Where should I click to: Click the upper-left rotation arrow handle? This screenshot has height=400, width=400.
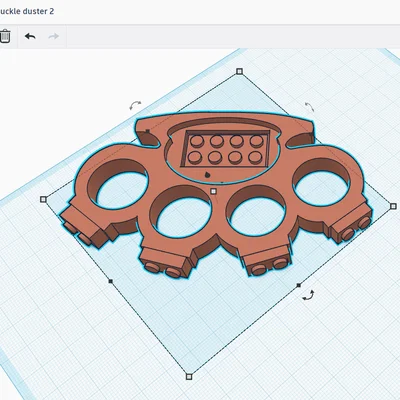click(135, 105)
